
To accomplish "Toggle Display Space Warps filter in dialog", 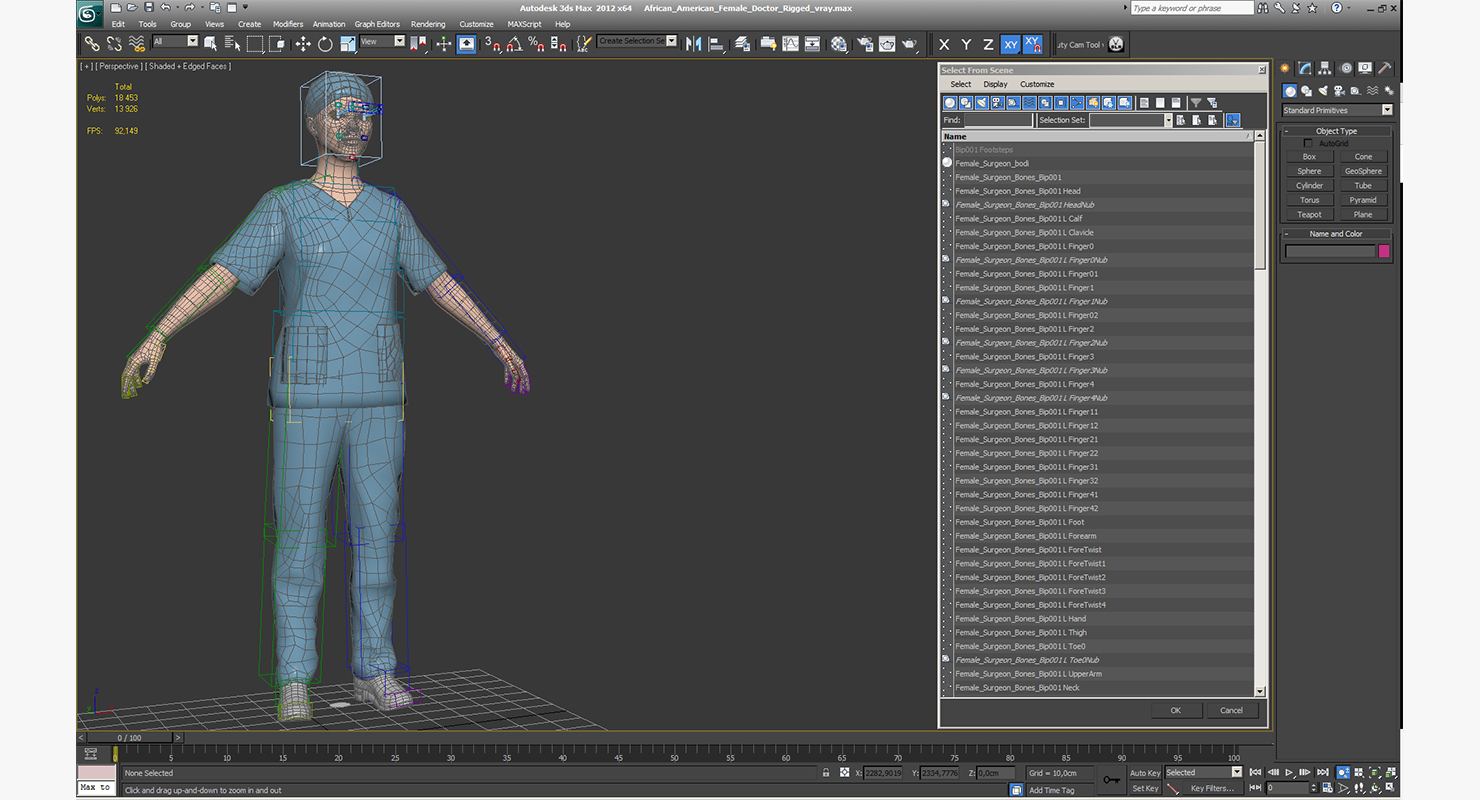I will tap(1029, 103).
